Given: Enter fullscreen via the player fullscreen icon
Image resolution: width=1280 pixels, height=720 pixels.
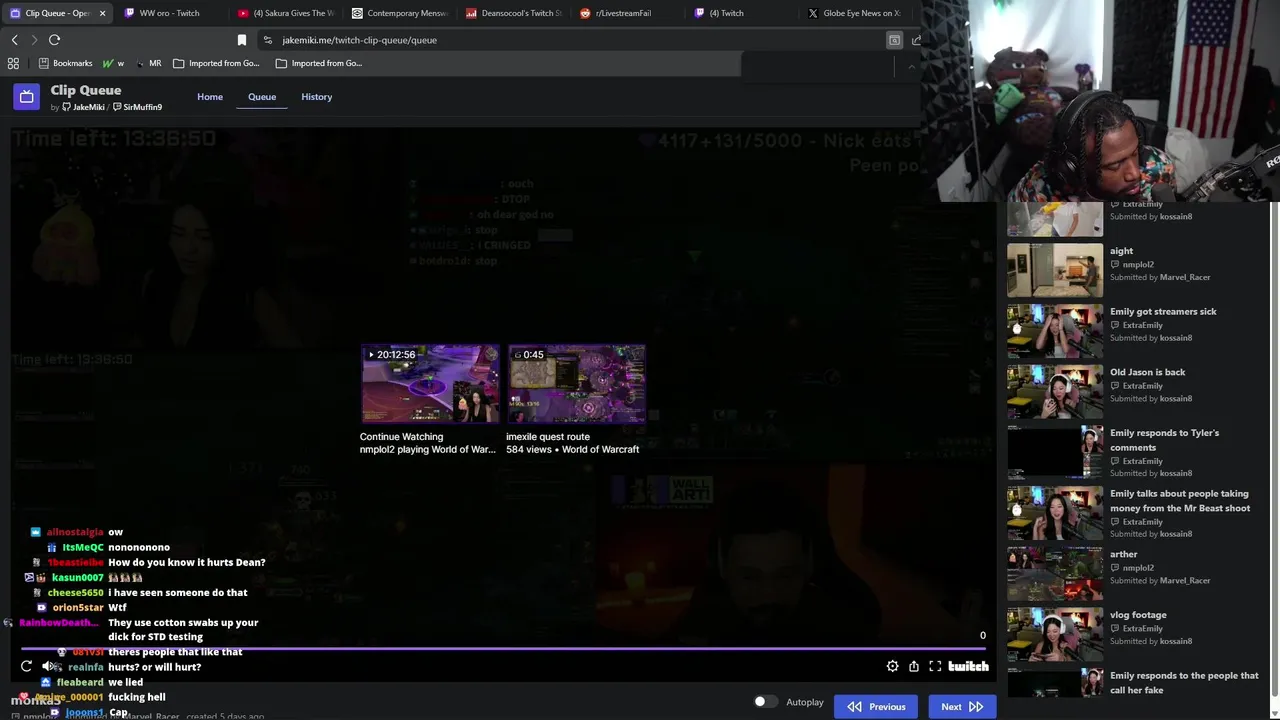Looking at the screenshot, I should pyautogui.click(x=935, y=666).
